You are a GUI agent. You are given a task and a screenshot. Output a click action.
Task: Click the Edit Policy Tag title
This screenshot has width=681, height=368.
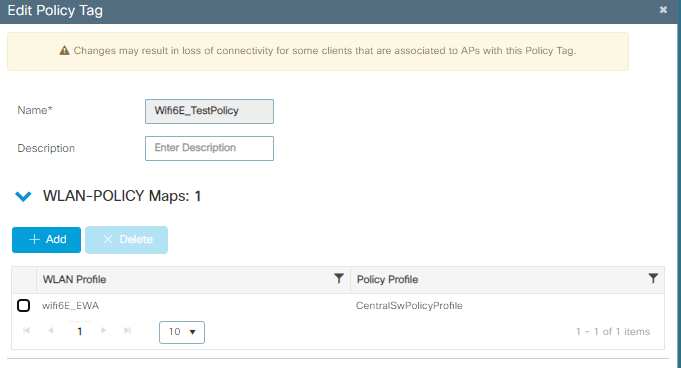(55, 10)
